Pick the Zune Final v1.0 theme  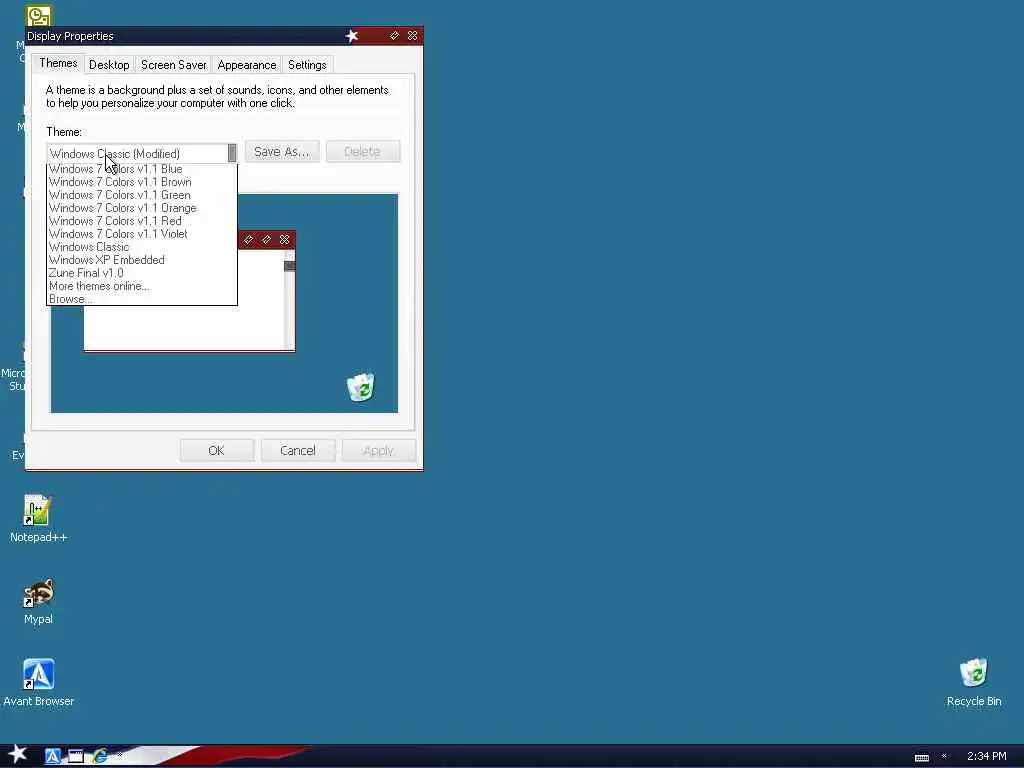142,273
